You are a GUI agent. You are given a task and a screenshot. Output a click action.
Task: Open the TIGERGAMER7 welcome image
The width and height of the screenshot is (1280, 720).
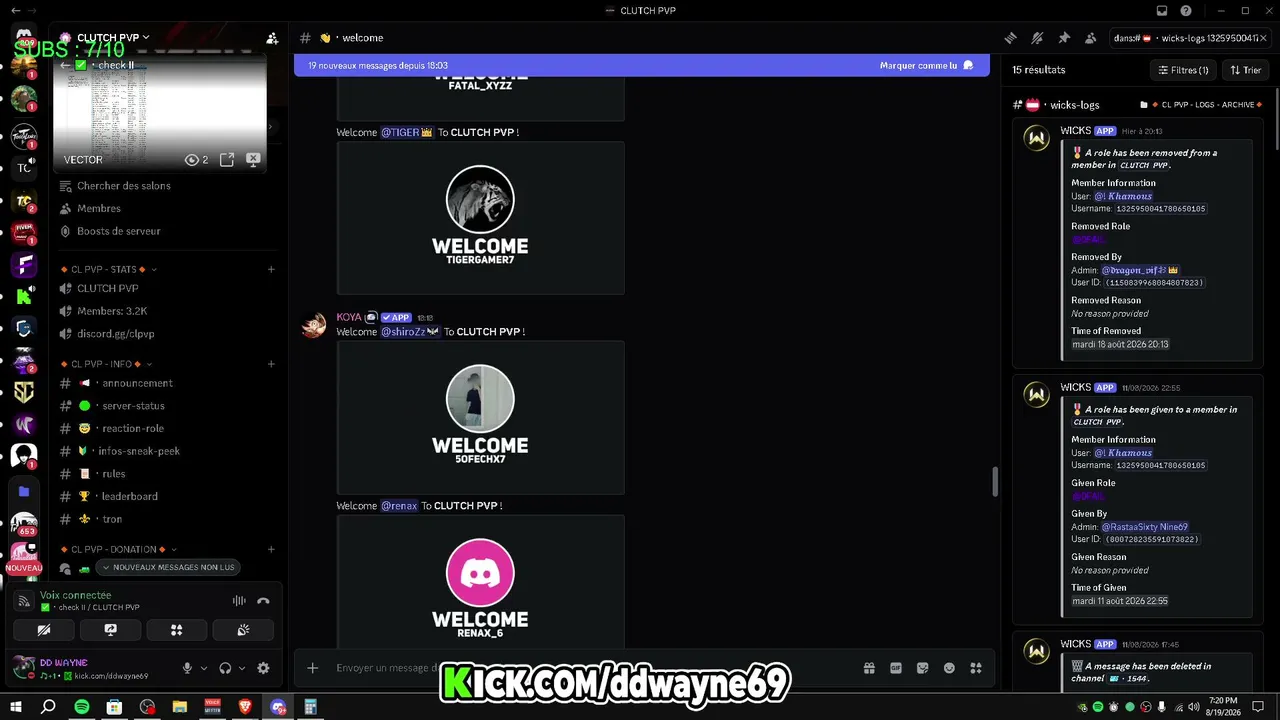[480, 218]
